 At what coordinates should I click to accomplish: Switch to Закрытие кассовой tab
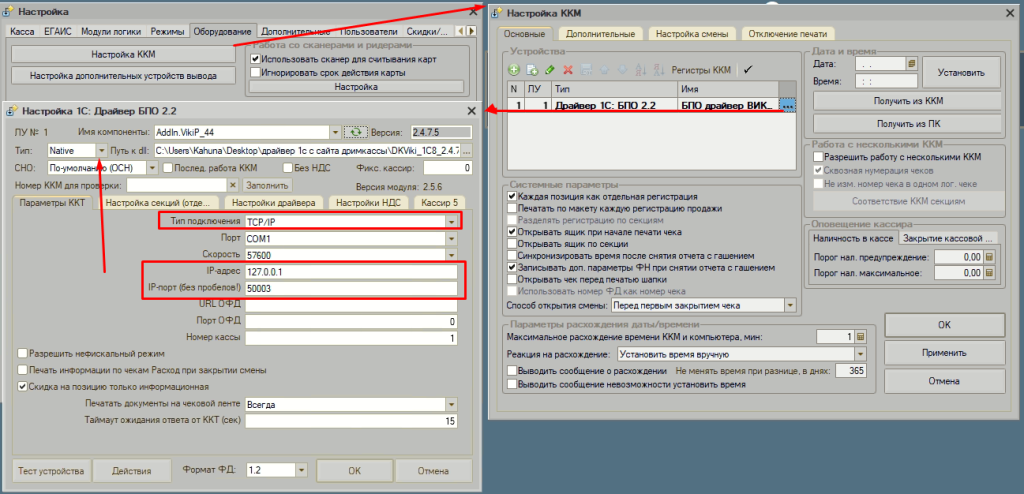pos(948,238)
